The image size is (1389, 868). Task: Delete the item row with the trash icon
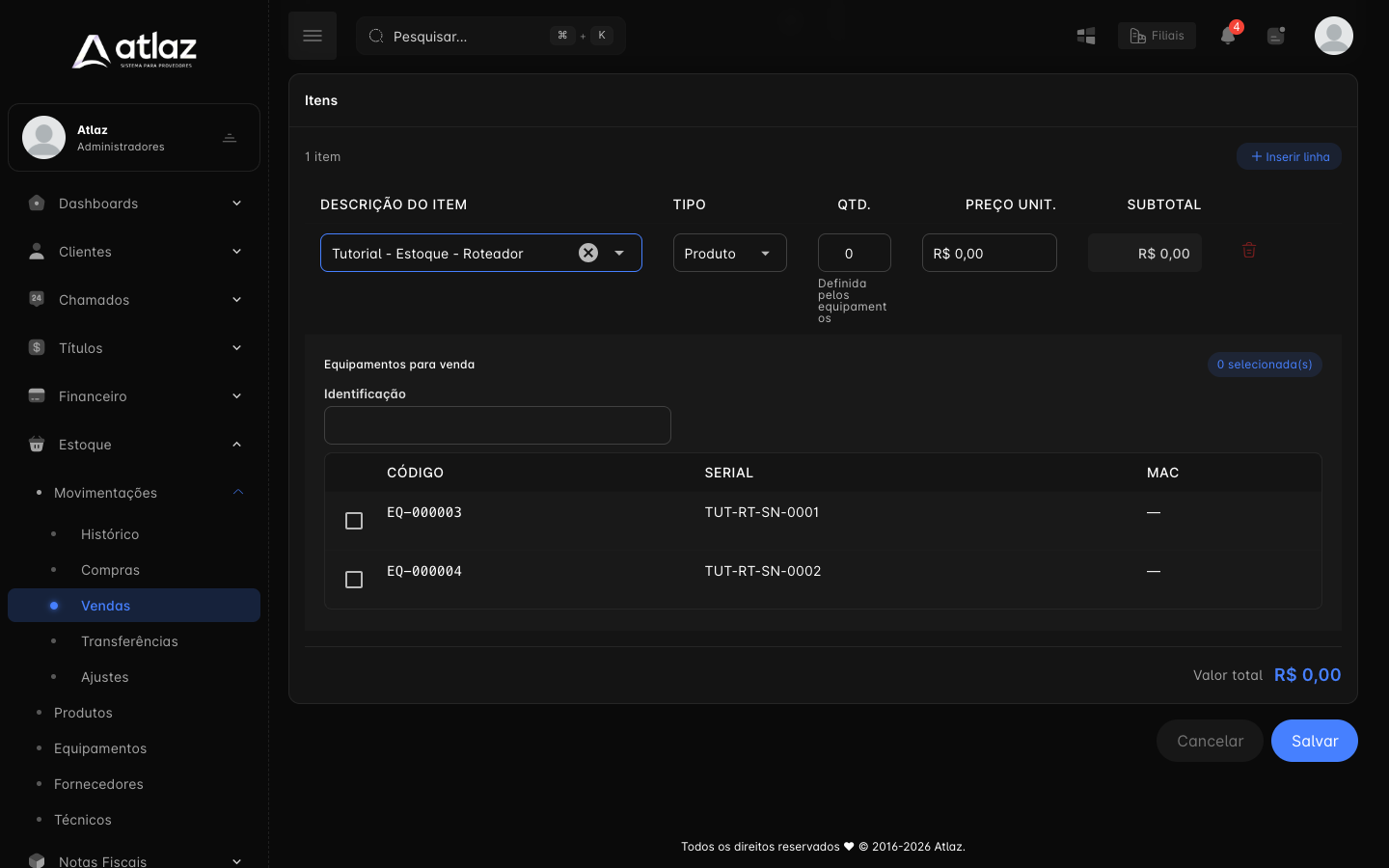click(1249, 250)
